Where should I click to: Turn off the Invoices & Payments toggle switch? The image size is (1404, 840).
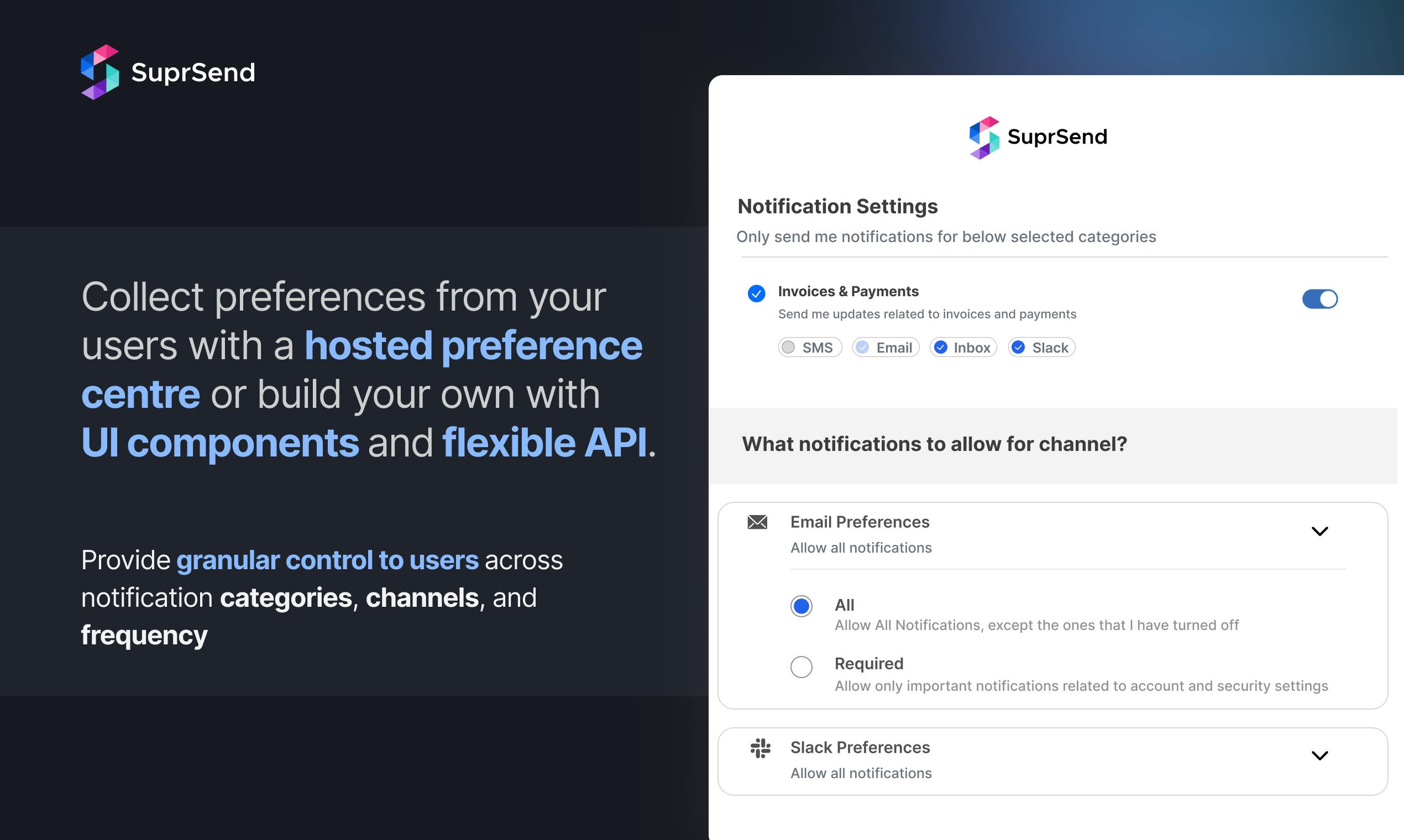pyautogui.click(x=1319, y=299)
